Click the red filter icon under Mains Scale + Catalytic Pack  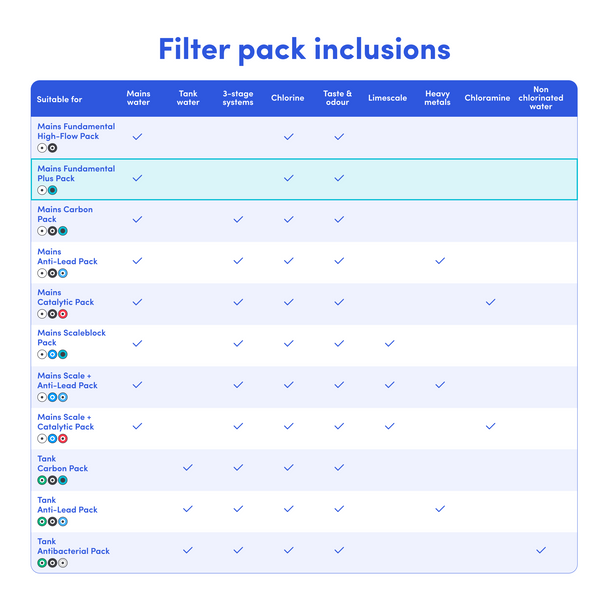pyautogui.click(x=63, y=439)
